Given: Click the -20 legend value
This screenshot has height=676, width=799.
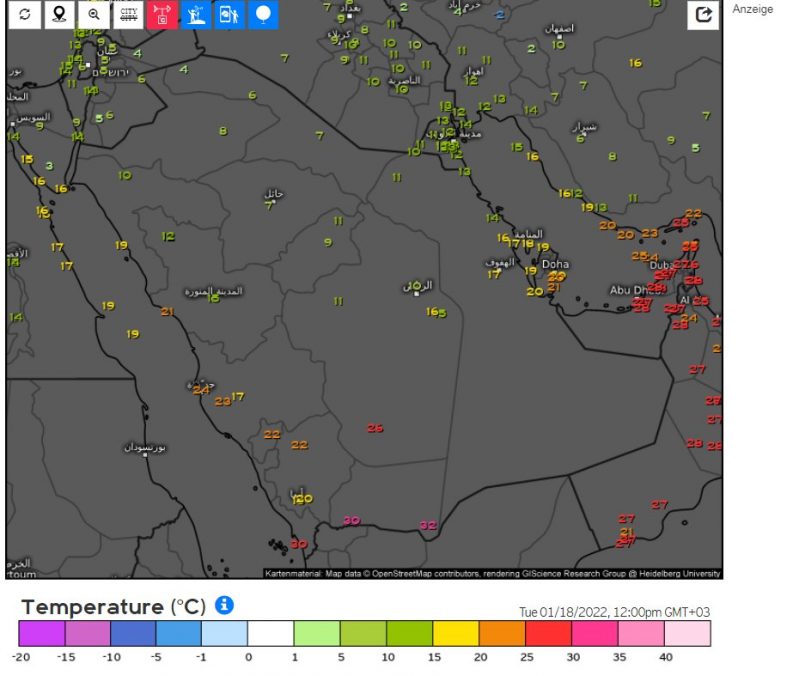Looking at the screenshot, I should [x=20, y=657].
